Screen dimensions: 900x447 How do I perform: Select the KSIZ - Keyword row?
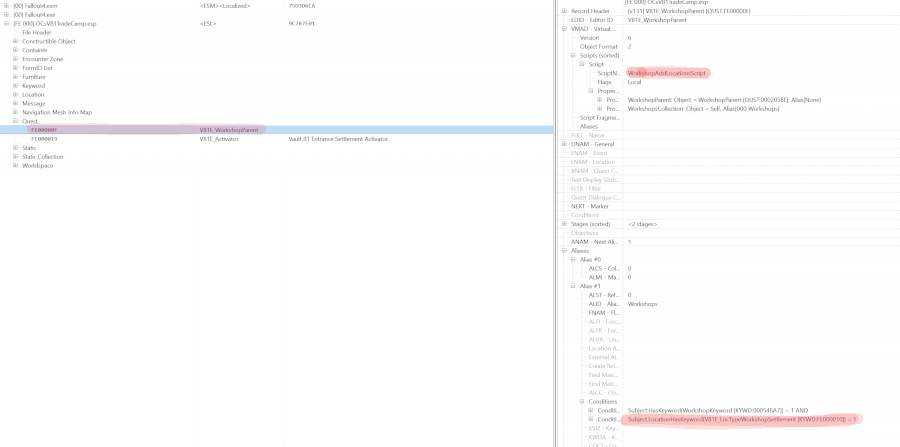604,428
